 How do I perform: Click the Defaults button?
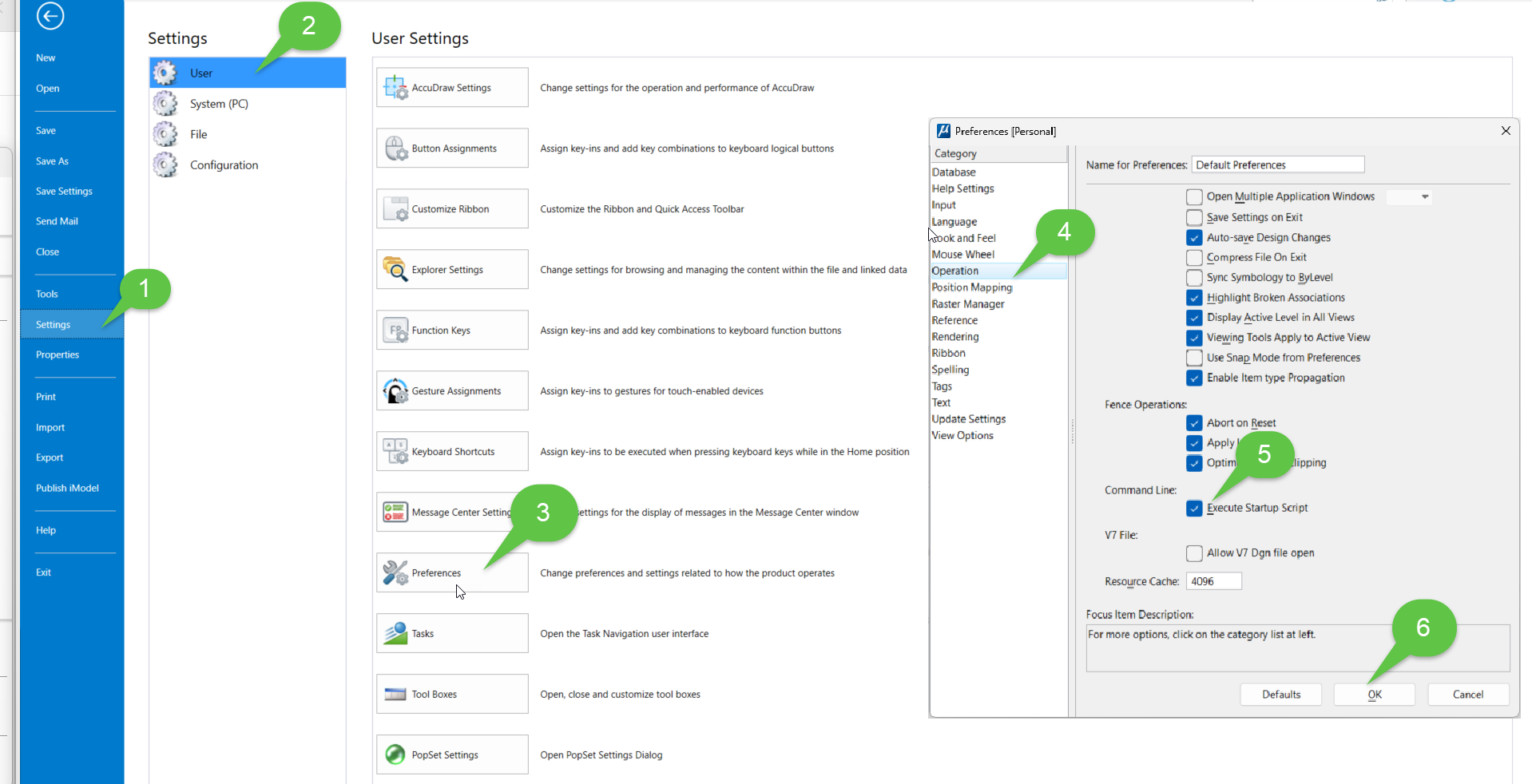[x=1280, y=695]
